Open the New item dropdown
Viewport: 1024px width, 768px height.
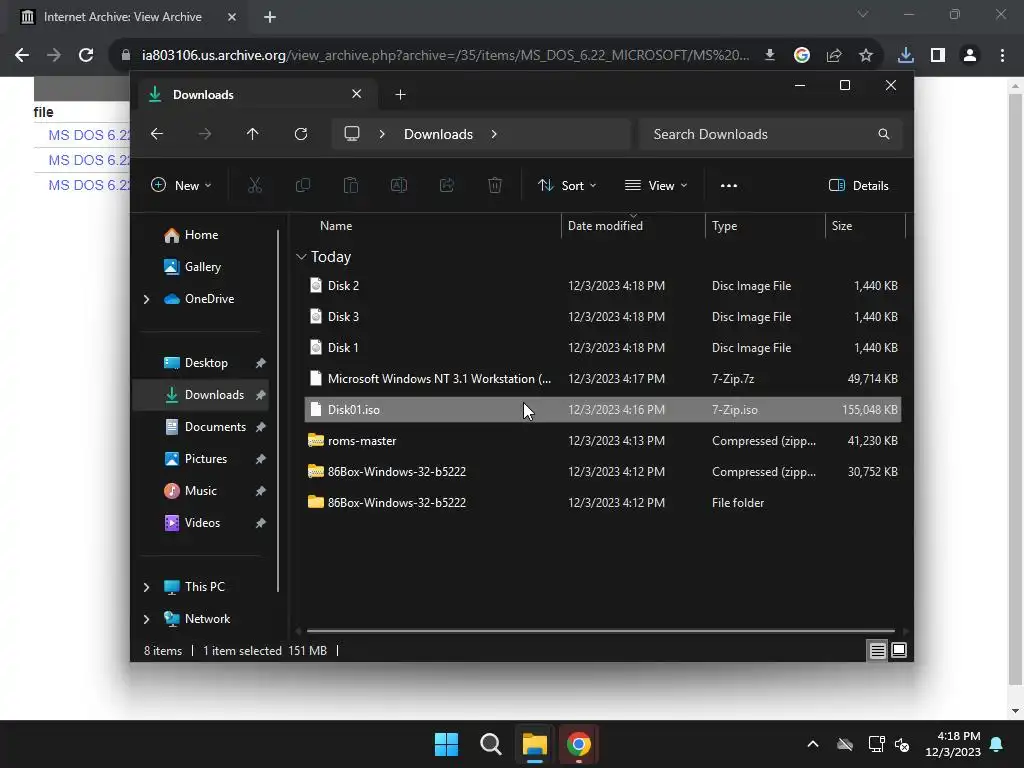181,185
